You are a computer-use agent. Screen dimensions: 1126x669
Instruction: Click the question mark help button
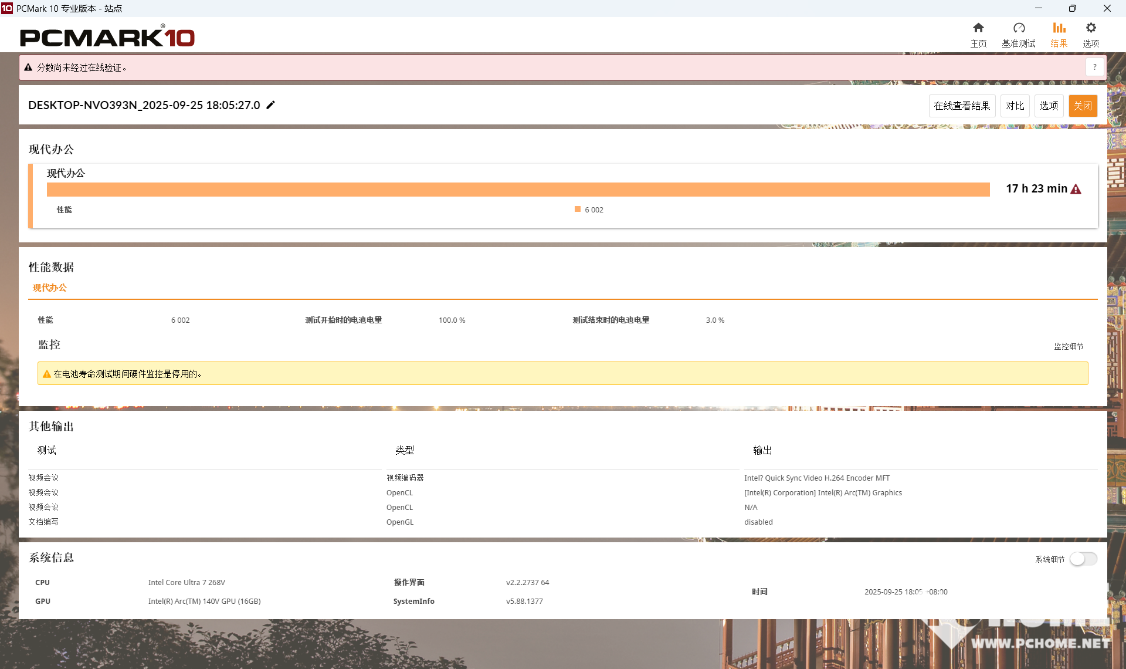point(1094,67)
